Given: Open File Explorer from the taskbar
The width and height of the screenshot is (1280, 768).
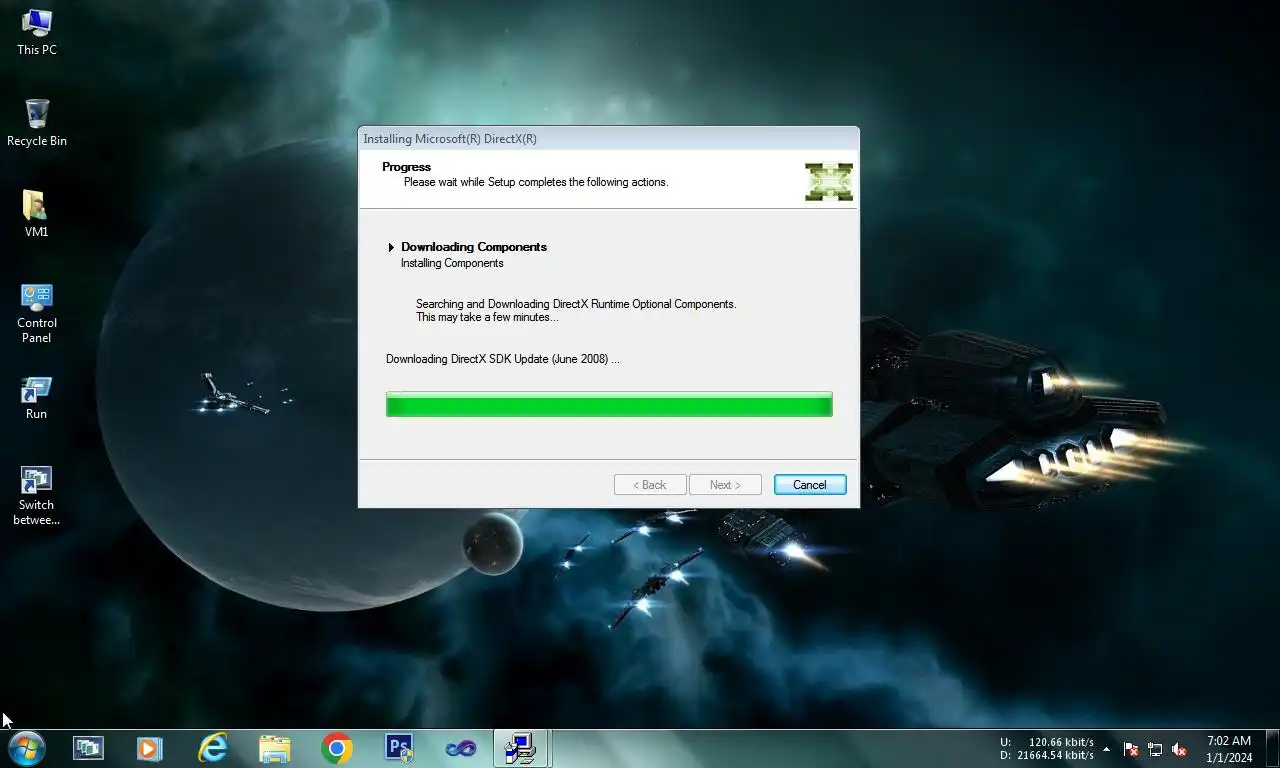Looking at the screenshot, I should click(275, 748).
